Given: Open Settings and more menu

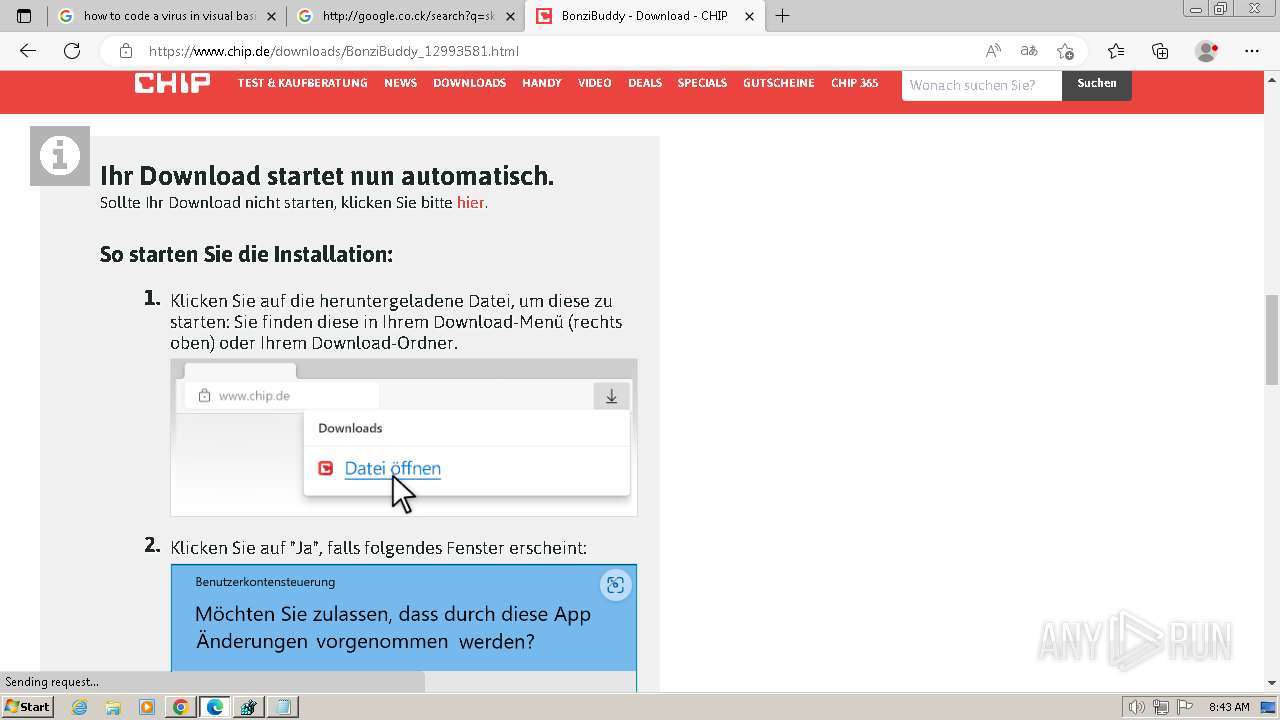Looking at the screenshot, I should [1252, 51].
